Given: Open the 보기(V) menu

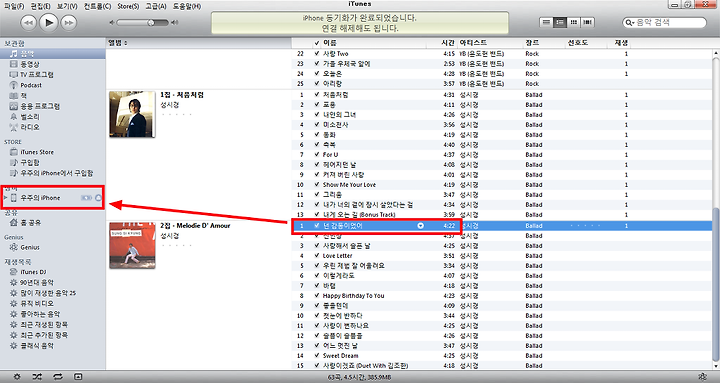Looking at the screenshot, I should coord(67,6).
